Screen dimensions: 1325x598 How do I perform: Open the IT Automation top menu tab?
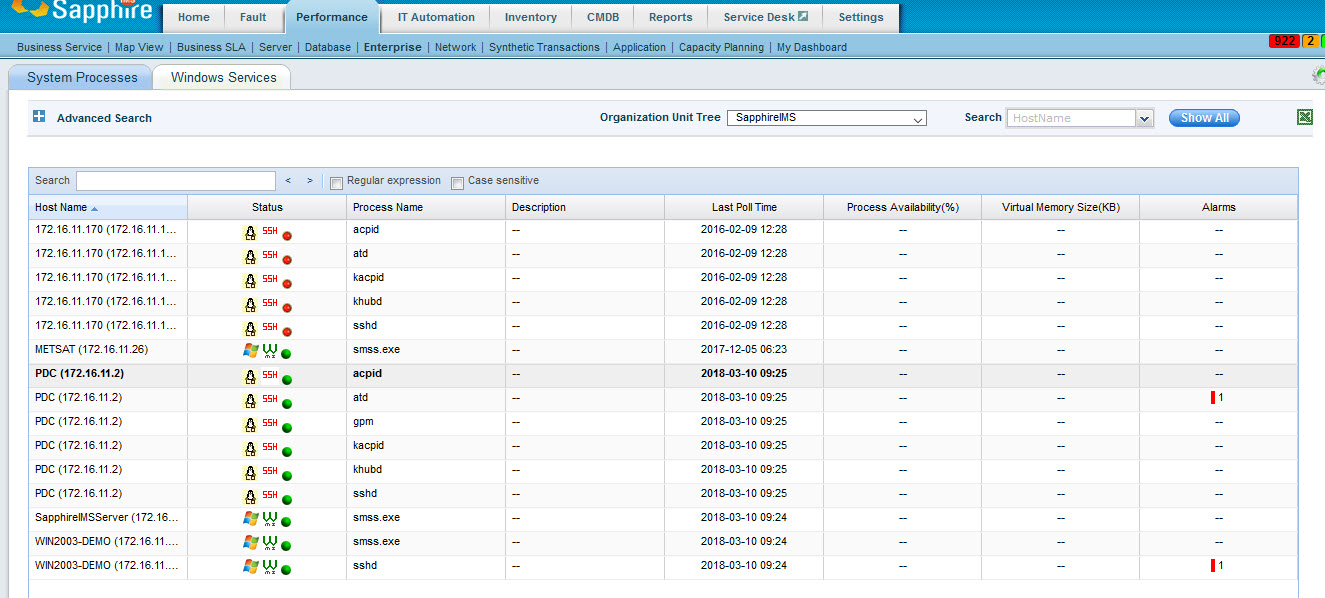point(436,17)
